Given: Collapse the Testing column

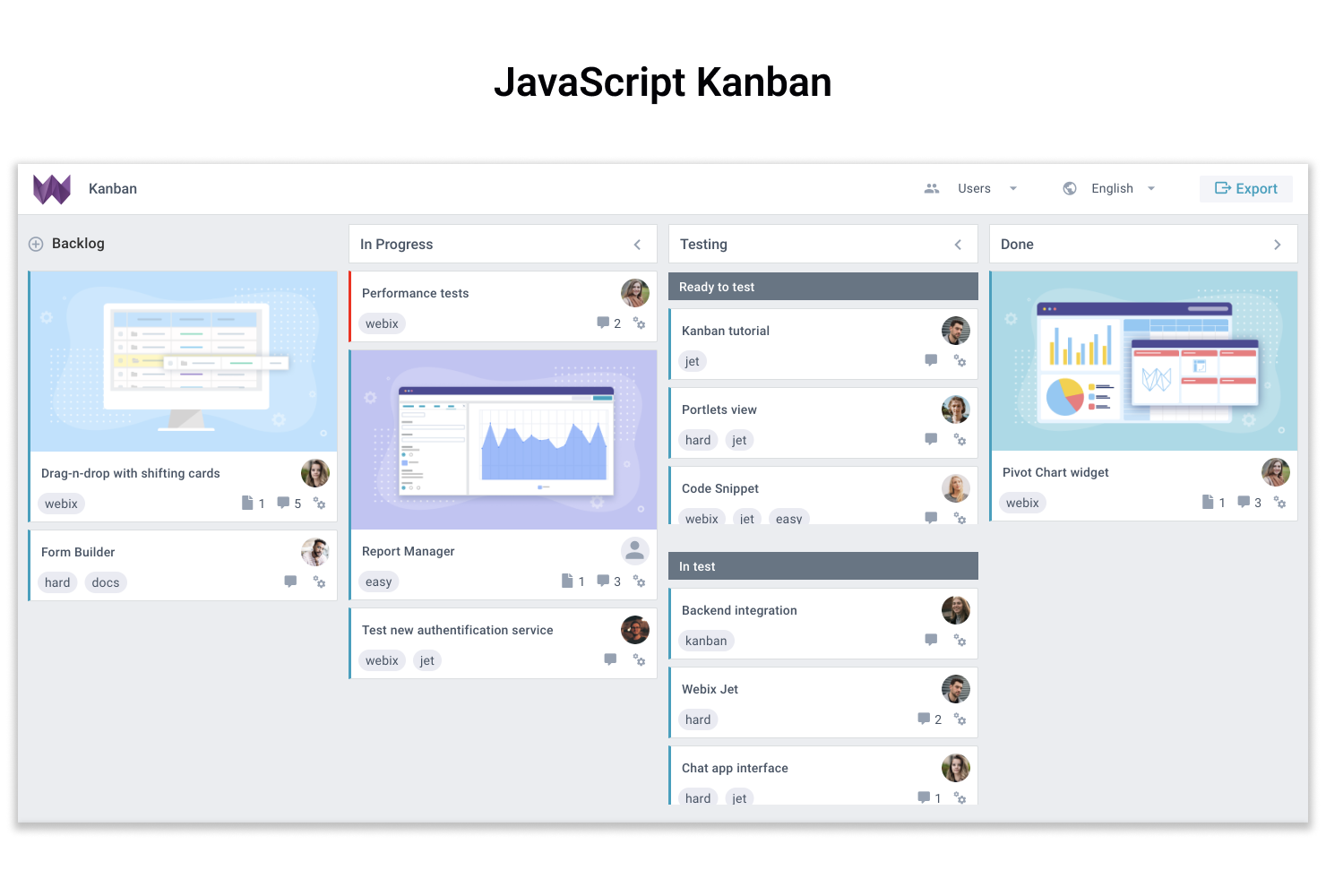Looking at the screenshot, I should coord(958,245).
